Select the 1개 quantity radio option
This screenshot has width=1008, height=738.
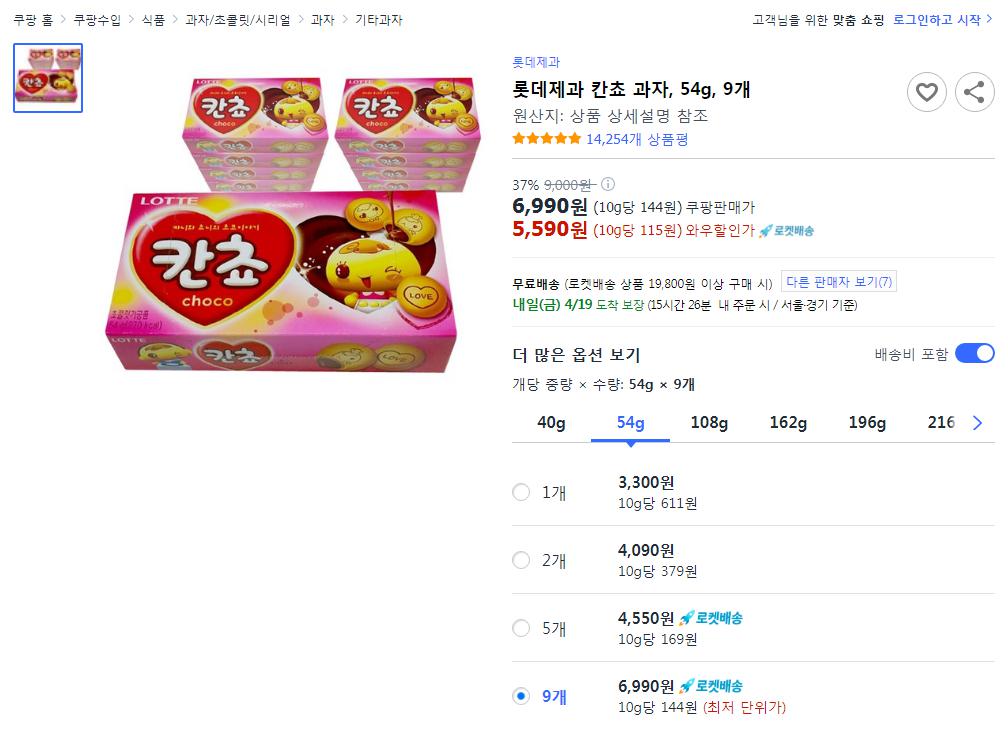point(521,492)
